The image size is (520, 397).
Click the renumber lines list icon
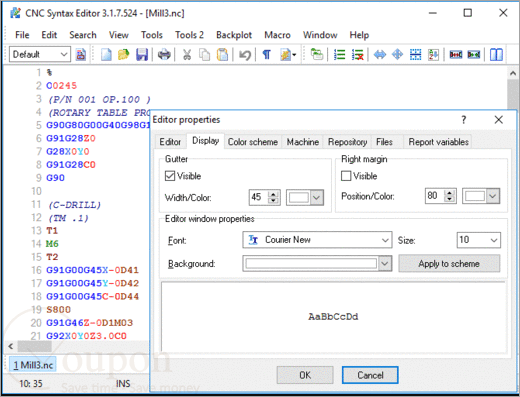[x=339, y=54]
